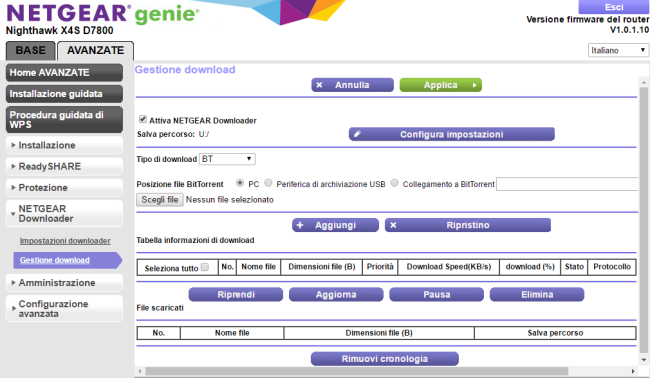This screenshot has height=378, width=650.
Task: Select Collegamento a BitTorrent radio button
Action: [394, 183]
